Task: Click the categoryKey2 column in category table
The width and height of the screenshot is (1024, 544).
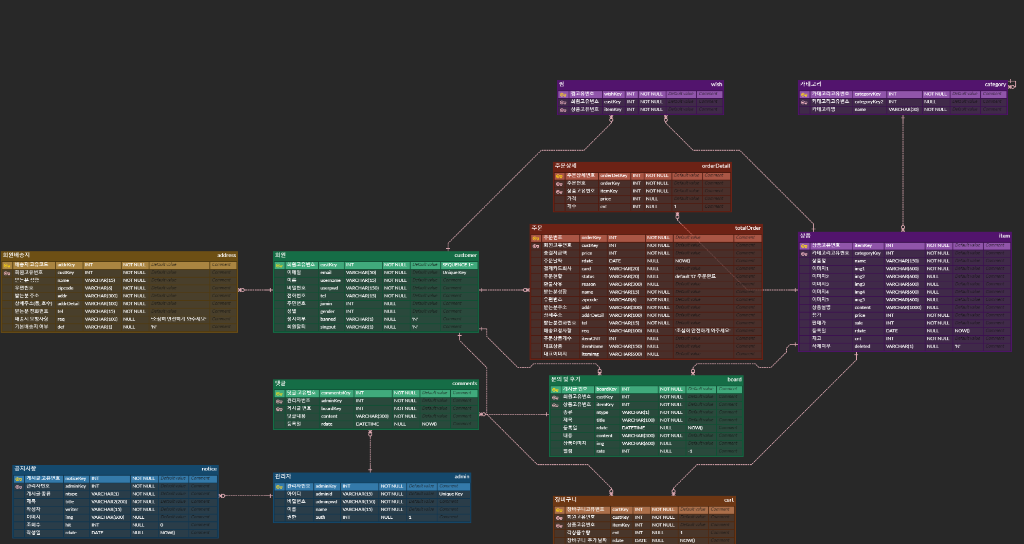Action: pyautogui.click(x=869, y=103)
